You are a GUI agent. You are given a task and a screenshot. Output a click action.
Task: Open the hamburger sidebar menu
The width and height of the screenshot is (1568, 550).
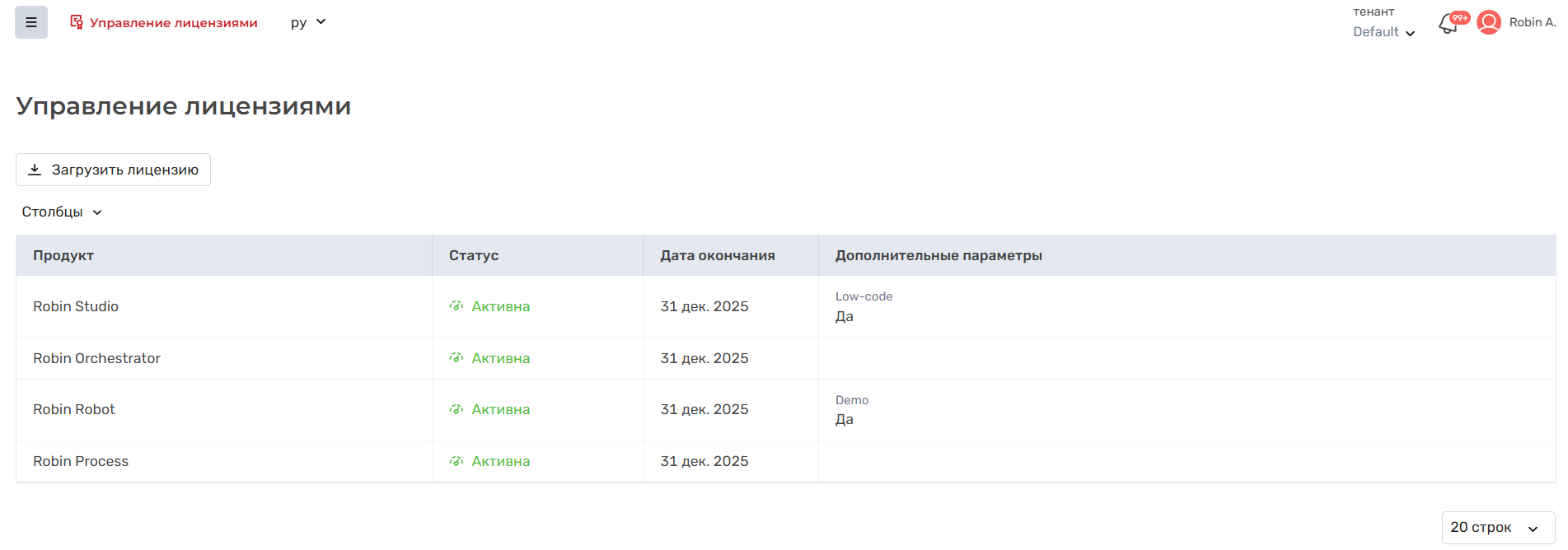31,22
